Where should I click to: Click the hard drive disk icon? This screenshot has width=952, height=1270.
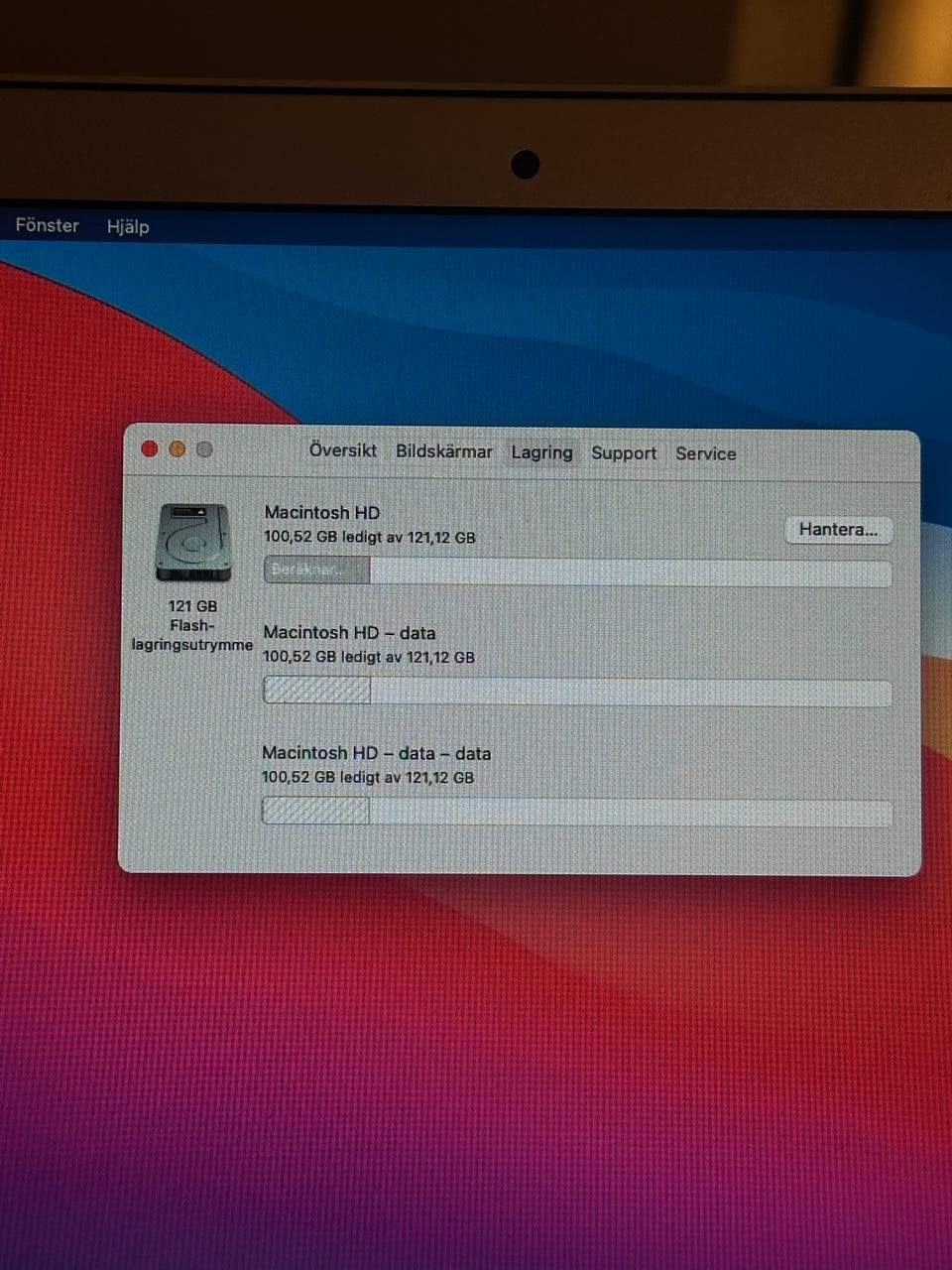tap(193, 543)
